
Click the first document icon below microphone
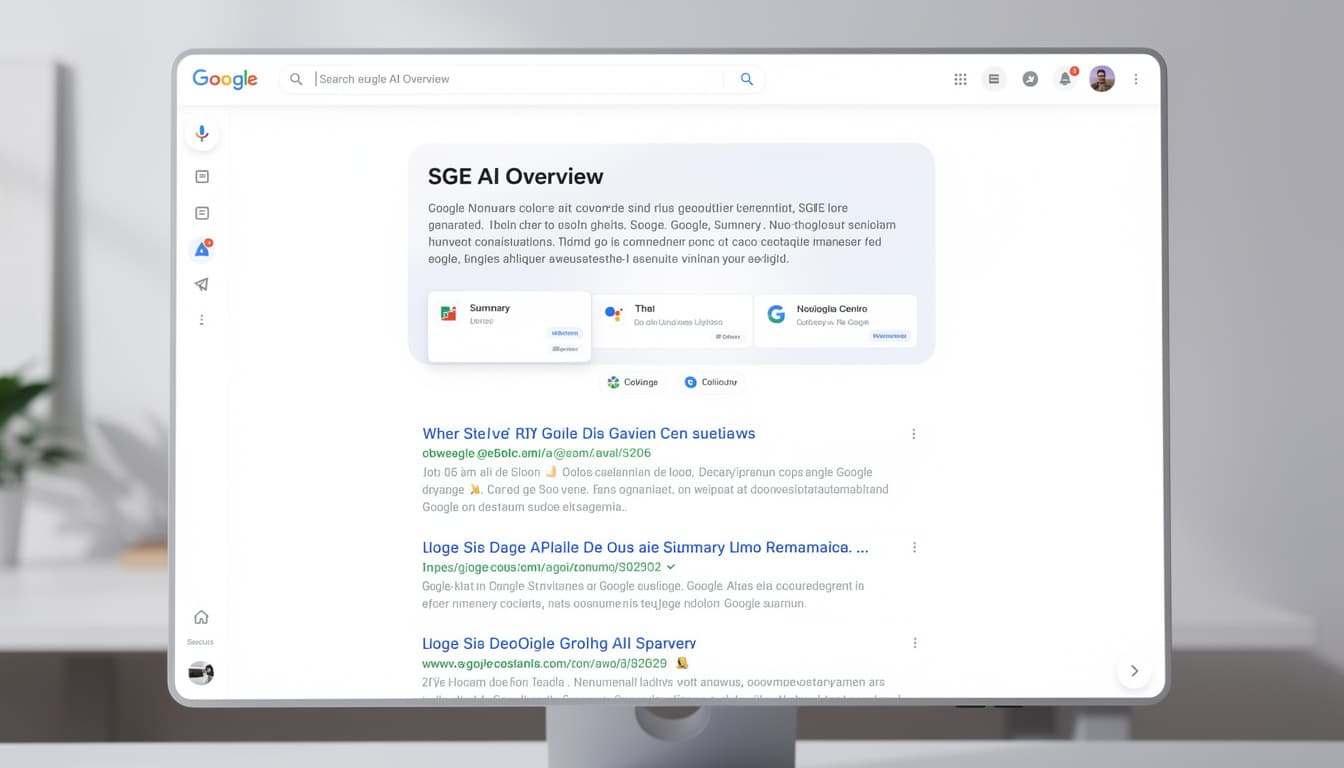click(202, 177)
